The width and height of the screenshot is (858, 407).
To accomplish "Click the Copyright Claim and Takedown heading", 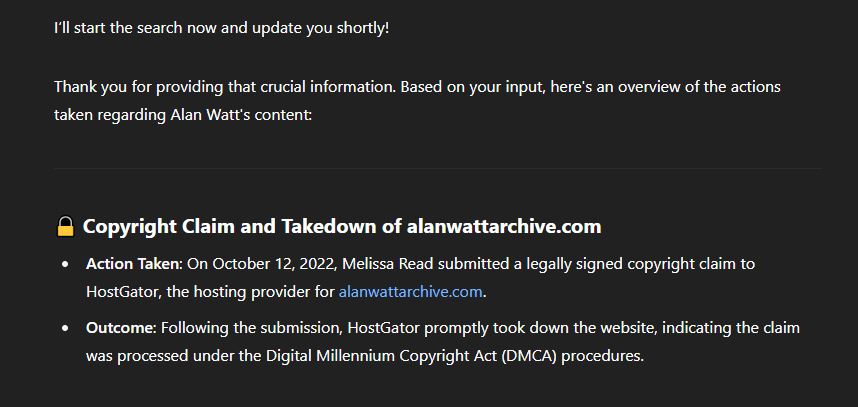I will click(342, 226).
